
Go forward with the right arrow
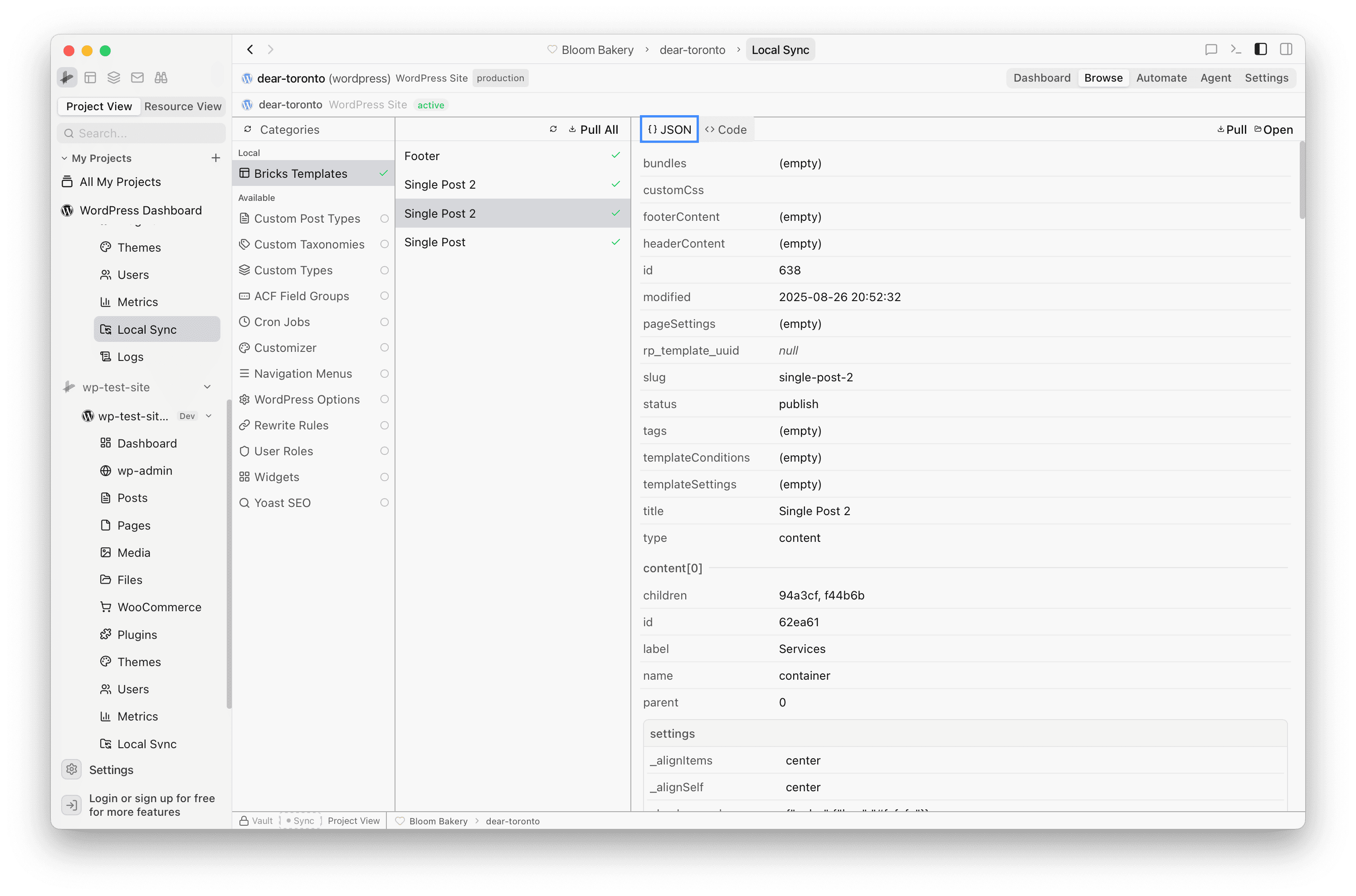click(271, 50)
